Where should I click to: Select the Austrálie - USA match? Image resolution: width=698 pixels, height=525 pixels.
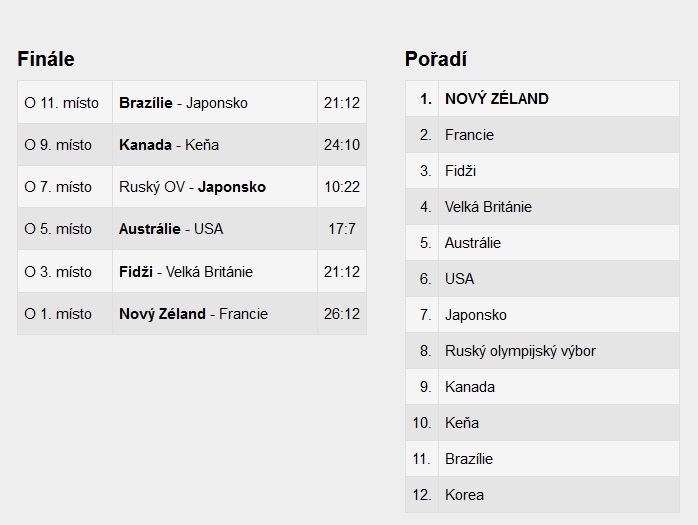tap(171, 229)
